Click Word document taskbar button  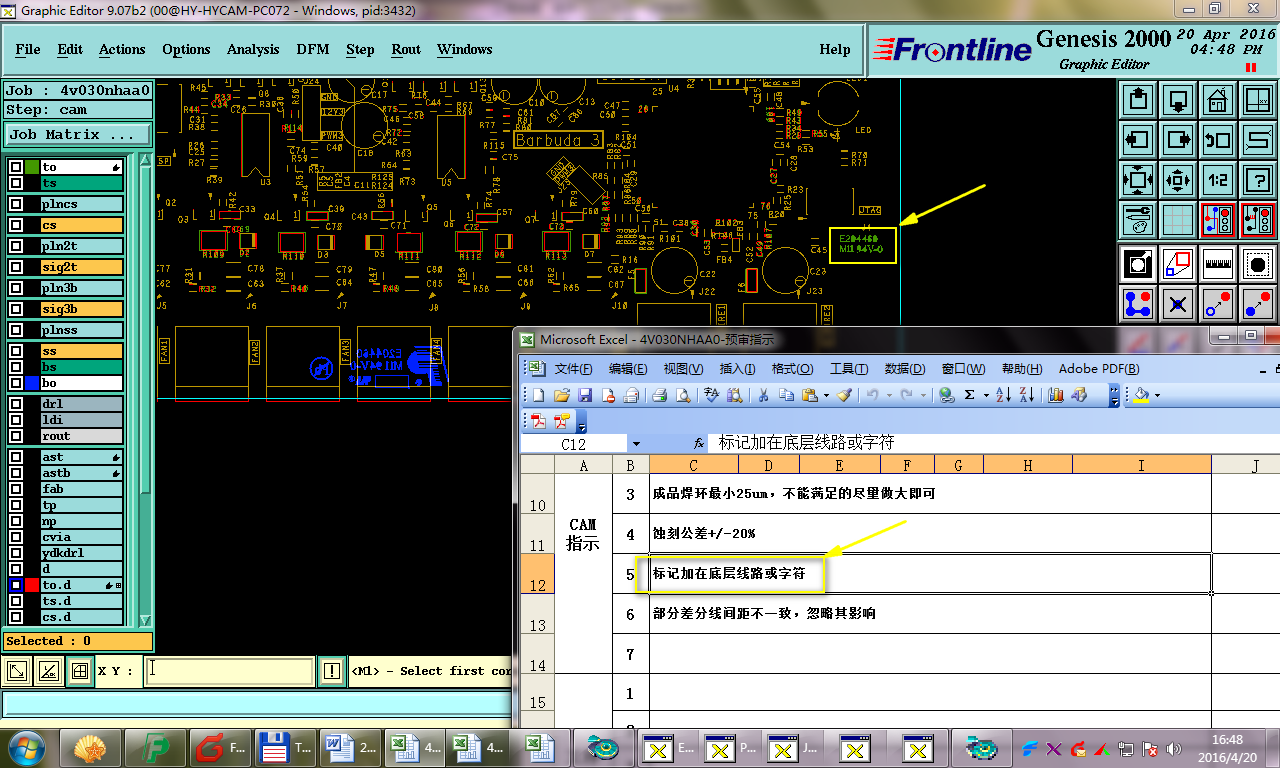(x=349, y=747)
